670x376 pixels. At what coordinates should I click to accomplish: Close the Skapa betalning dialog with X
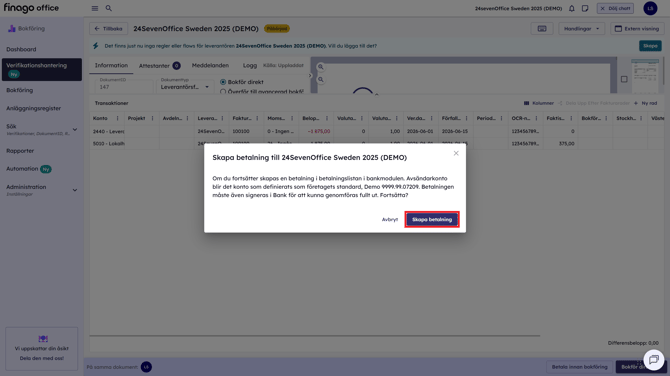pos(456,153)
